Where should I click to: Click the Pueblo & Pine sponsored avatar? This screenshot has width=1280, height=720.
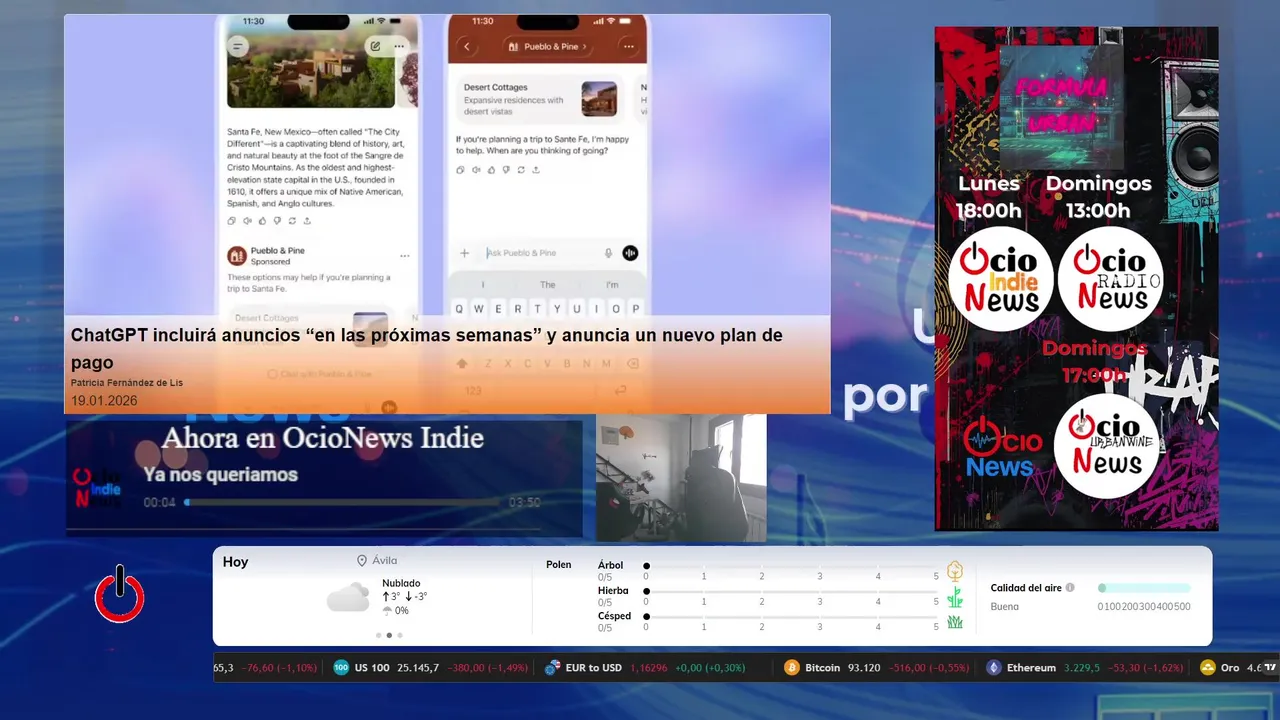coord(236,255)
